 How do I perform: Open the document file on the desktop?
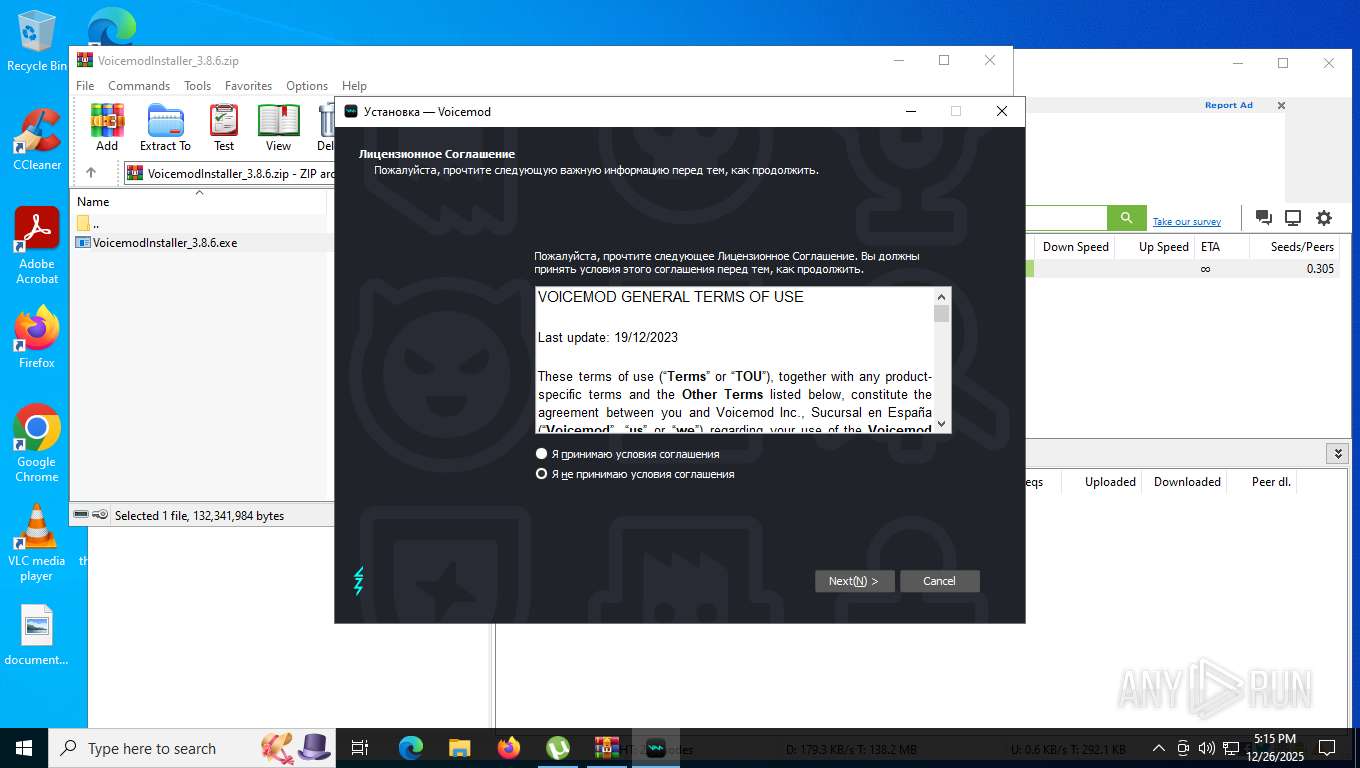(37, 637)
